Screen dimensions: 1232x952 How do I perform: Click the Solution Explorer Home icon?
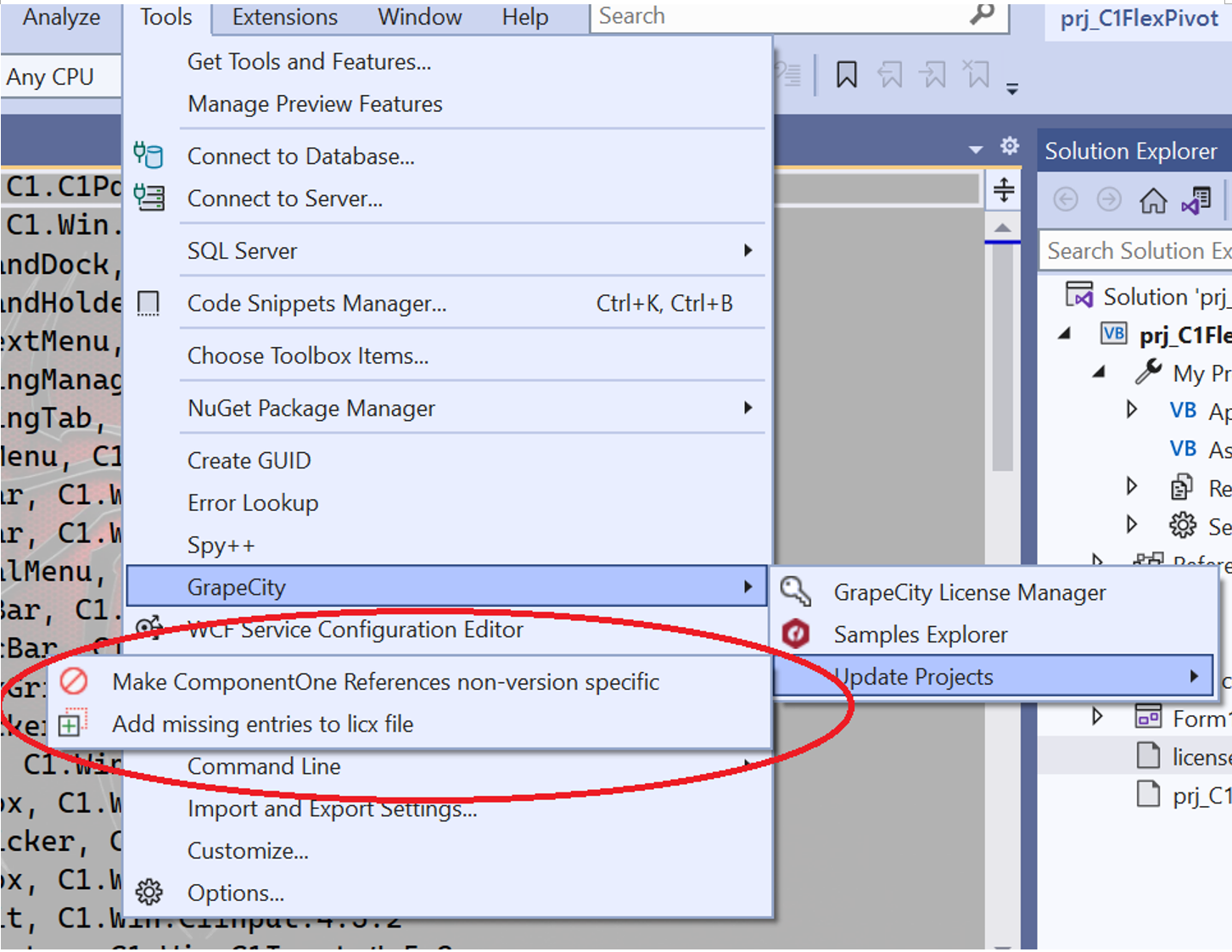tap(1153, 200)
